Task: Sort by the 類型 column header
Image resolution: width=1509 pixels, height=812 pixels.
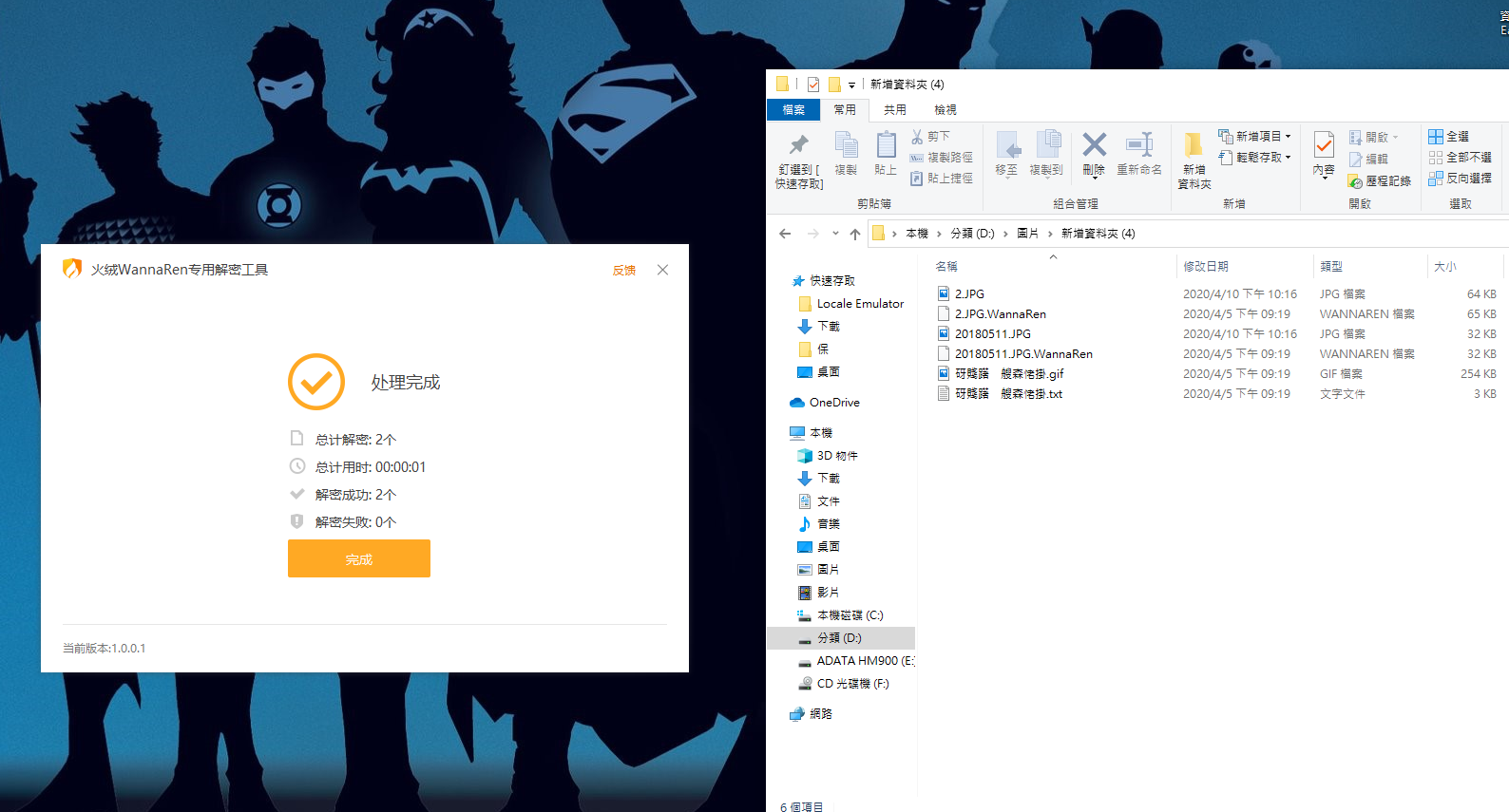Action: click(1370, 267)
